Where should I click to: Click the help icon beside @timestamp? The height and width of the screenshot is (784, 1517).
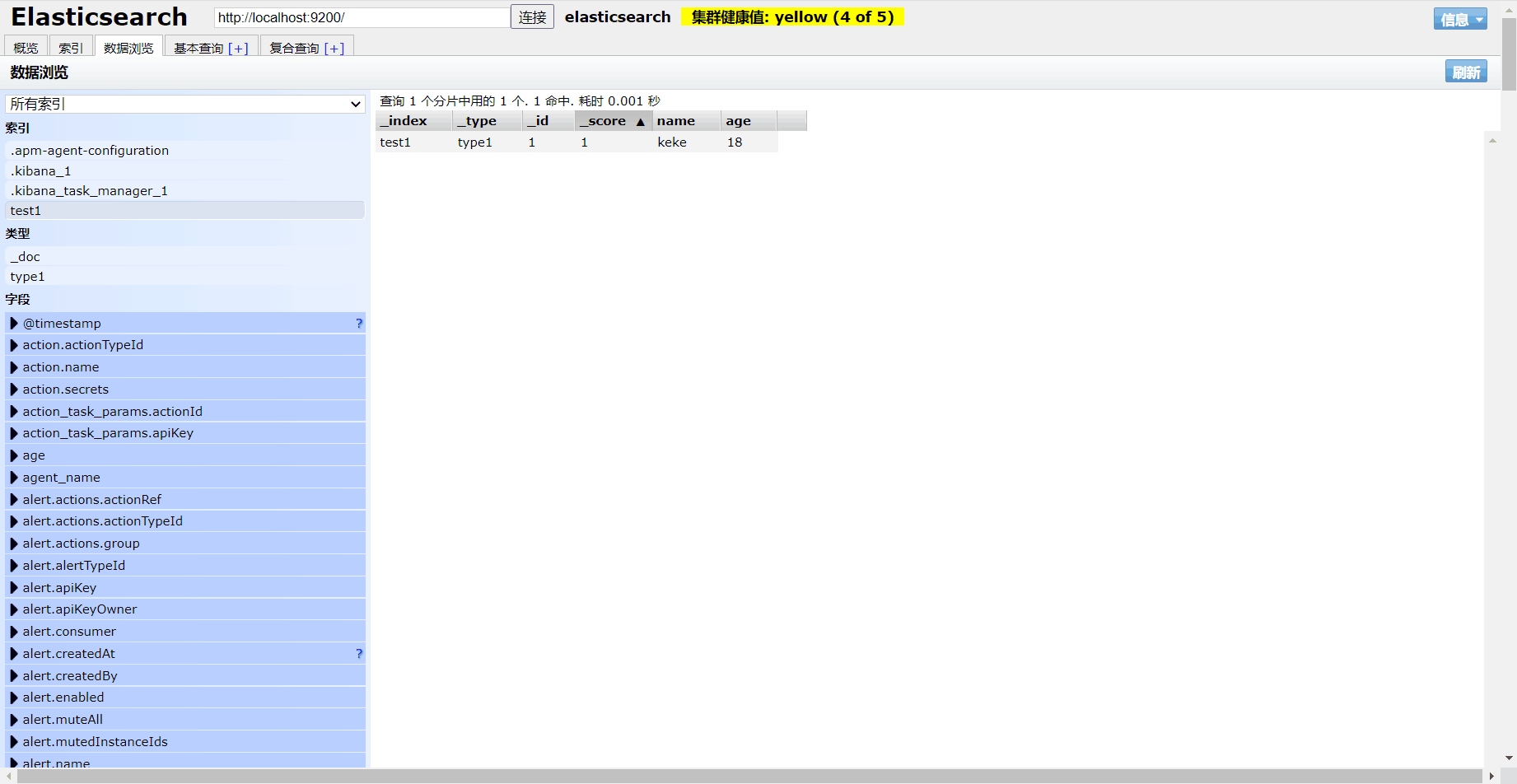click(359, 323)
